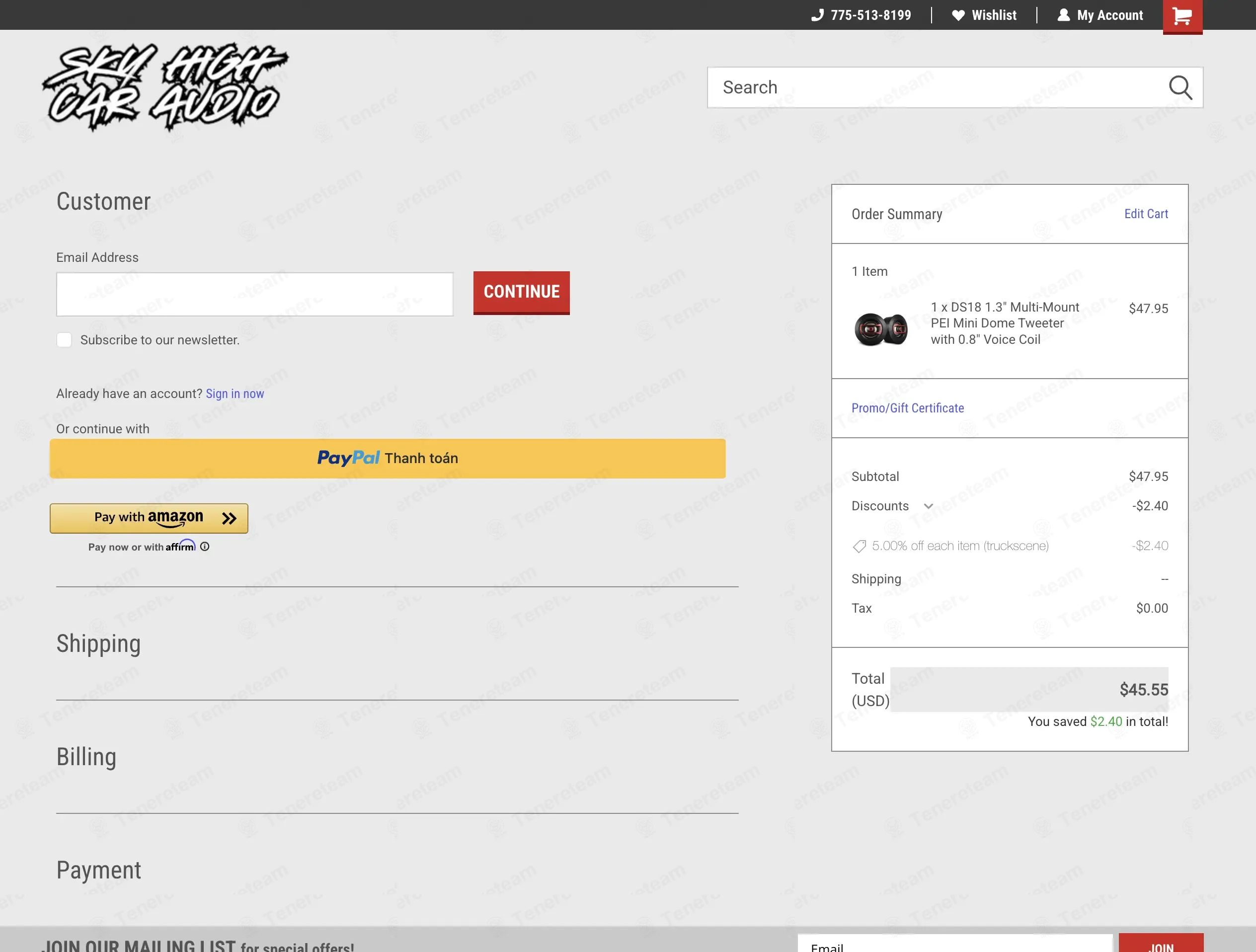Enable Subscribe to our newsletter checkbox
The height and width of the screenshot is (952, 1256).
click(64, 340)
